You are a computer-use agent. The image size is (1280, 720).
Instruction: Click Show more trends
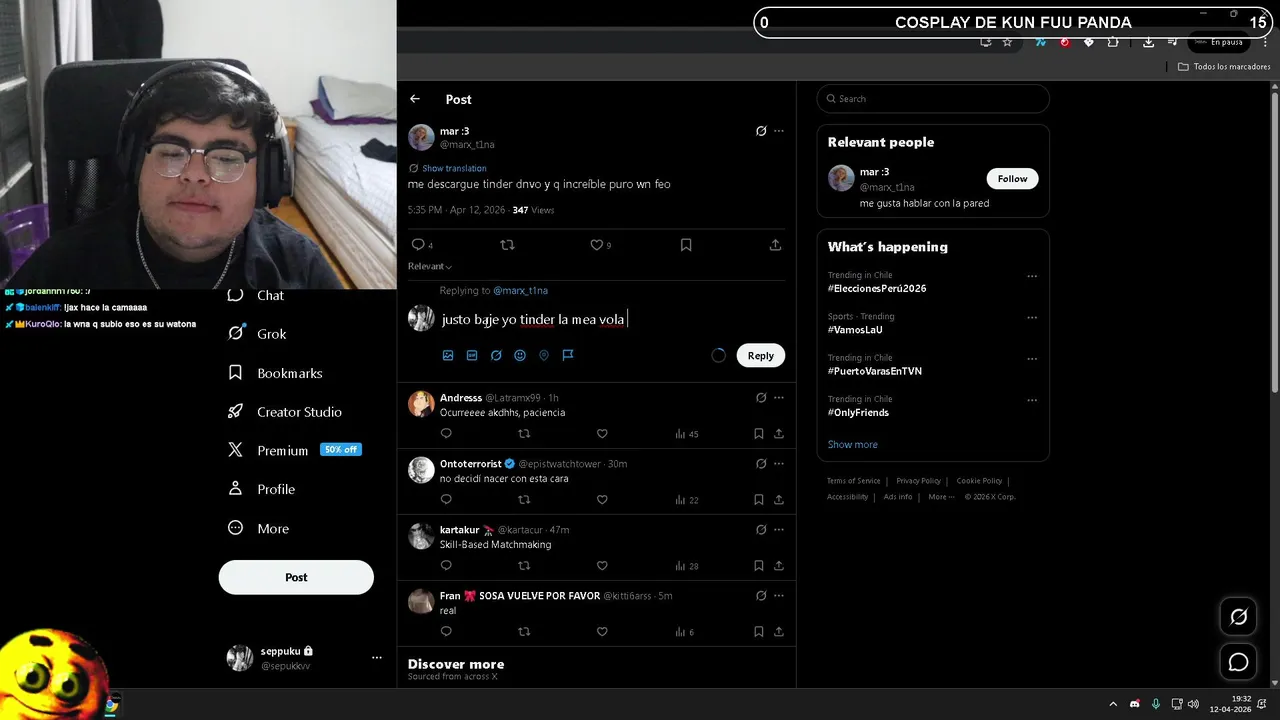[x=853, y=444]
